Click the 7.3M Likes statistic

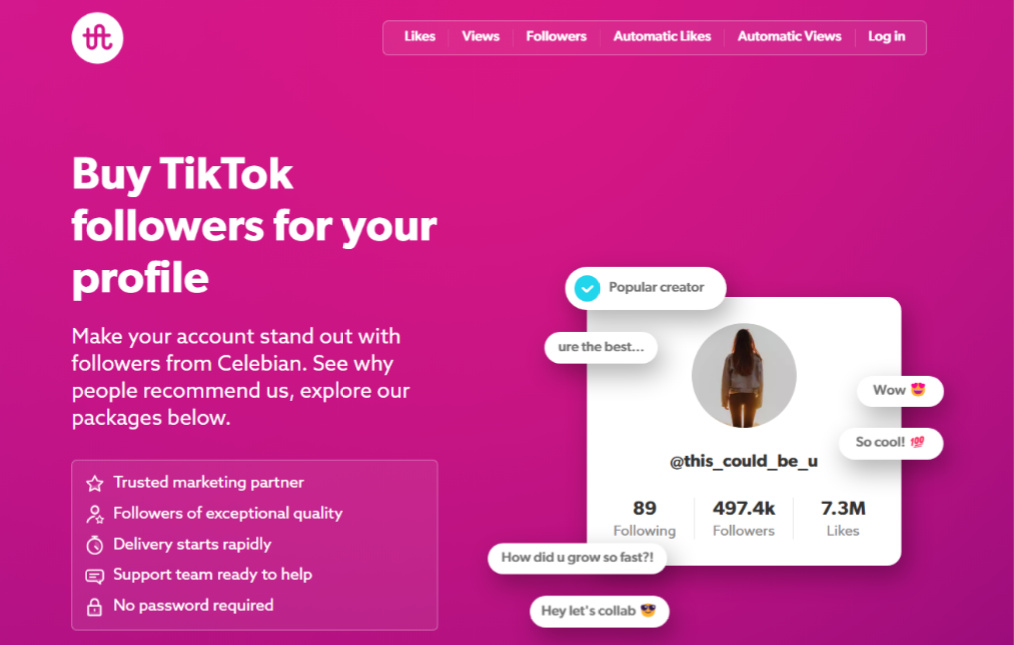843,518
